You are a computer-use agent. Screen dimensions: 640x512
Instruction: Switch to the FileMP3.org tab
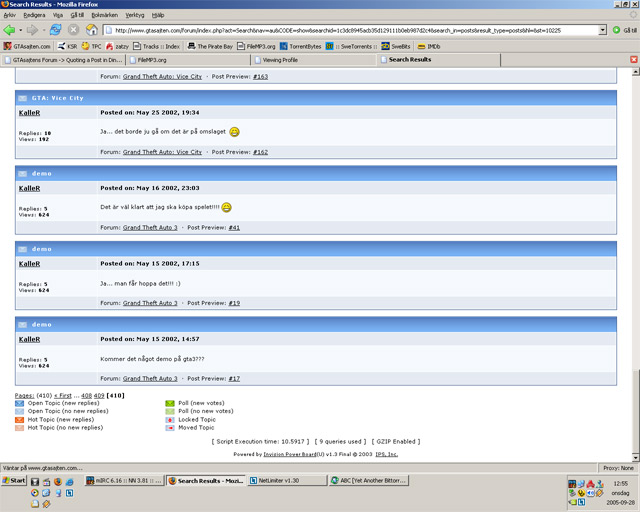(x=188, y=60)
